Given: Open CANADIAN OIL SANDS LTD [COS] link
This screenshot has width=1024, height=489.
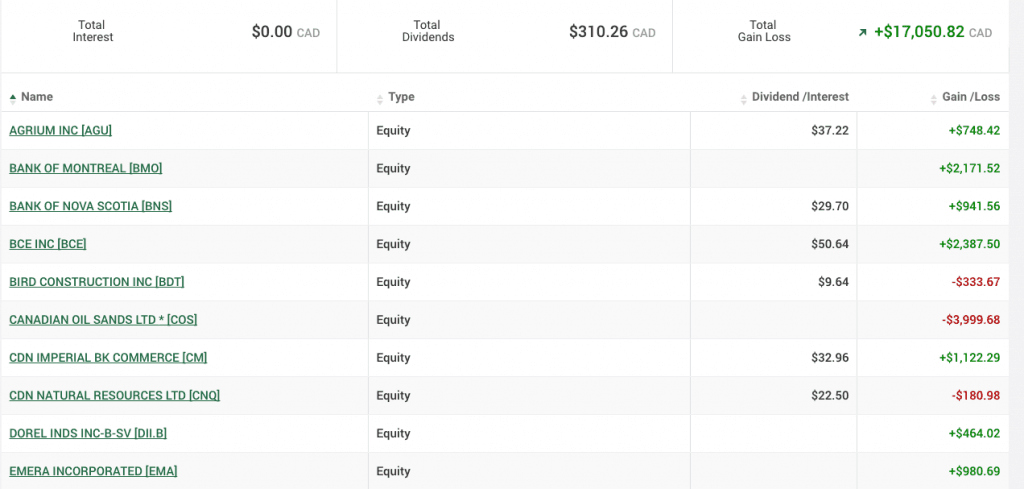Looking at the screenshot, I should [103, 320].
